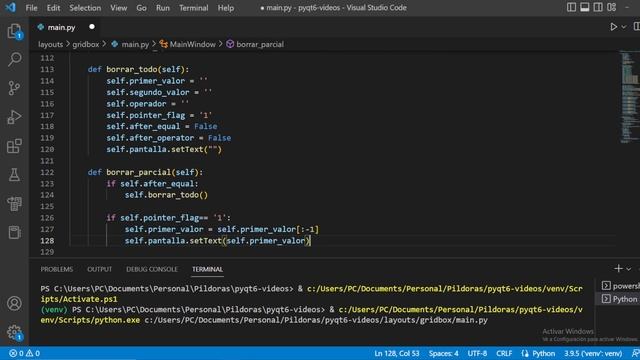Open Customize Layout icon
The width and height of the screenshot is (640, 360).
click(x=611, y=7)
